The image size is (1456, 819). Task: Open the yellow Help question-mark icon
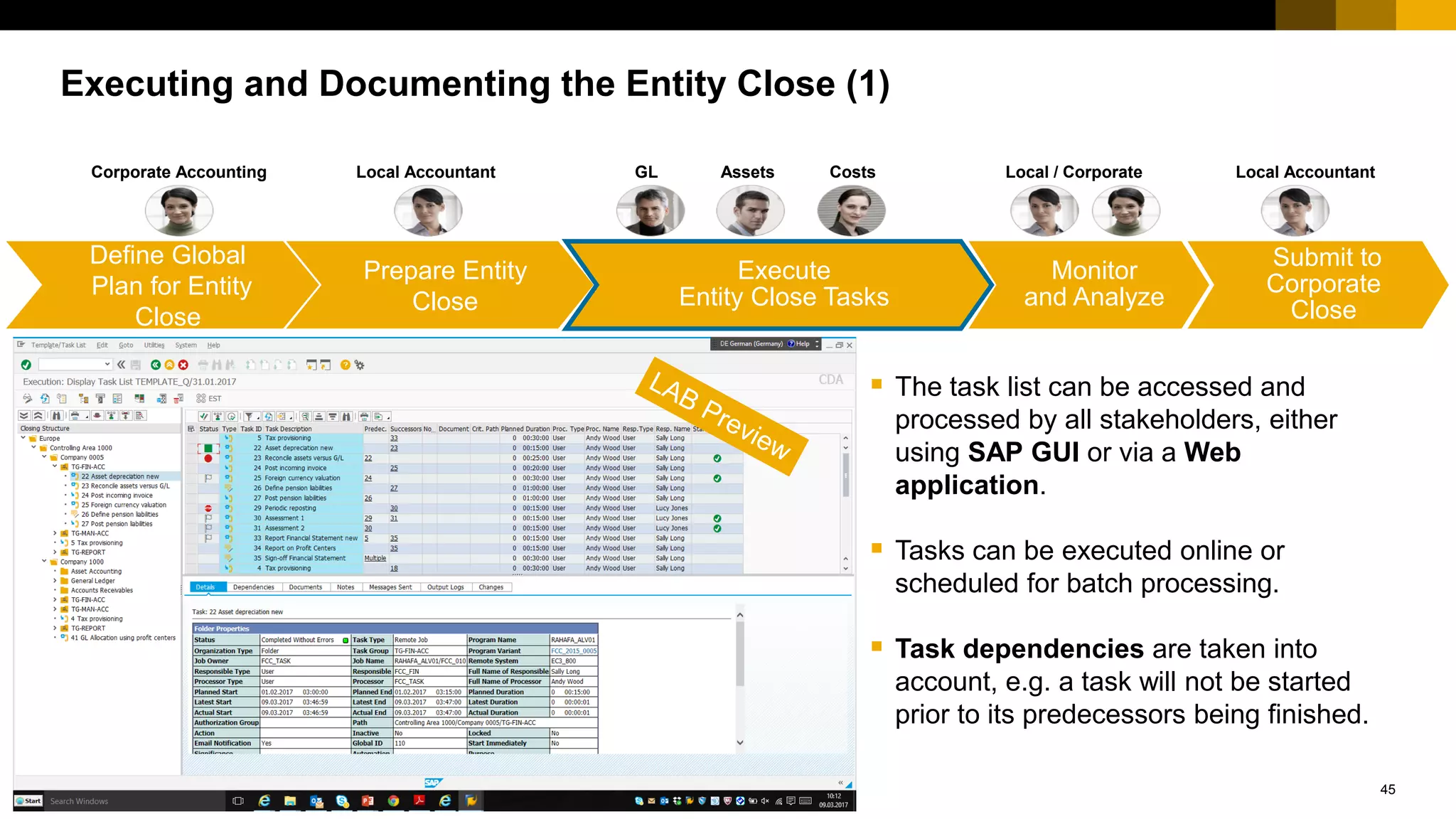345,365
